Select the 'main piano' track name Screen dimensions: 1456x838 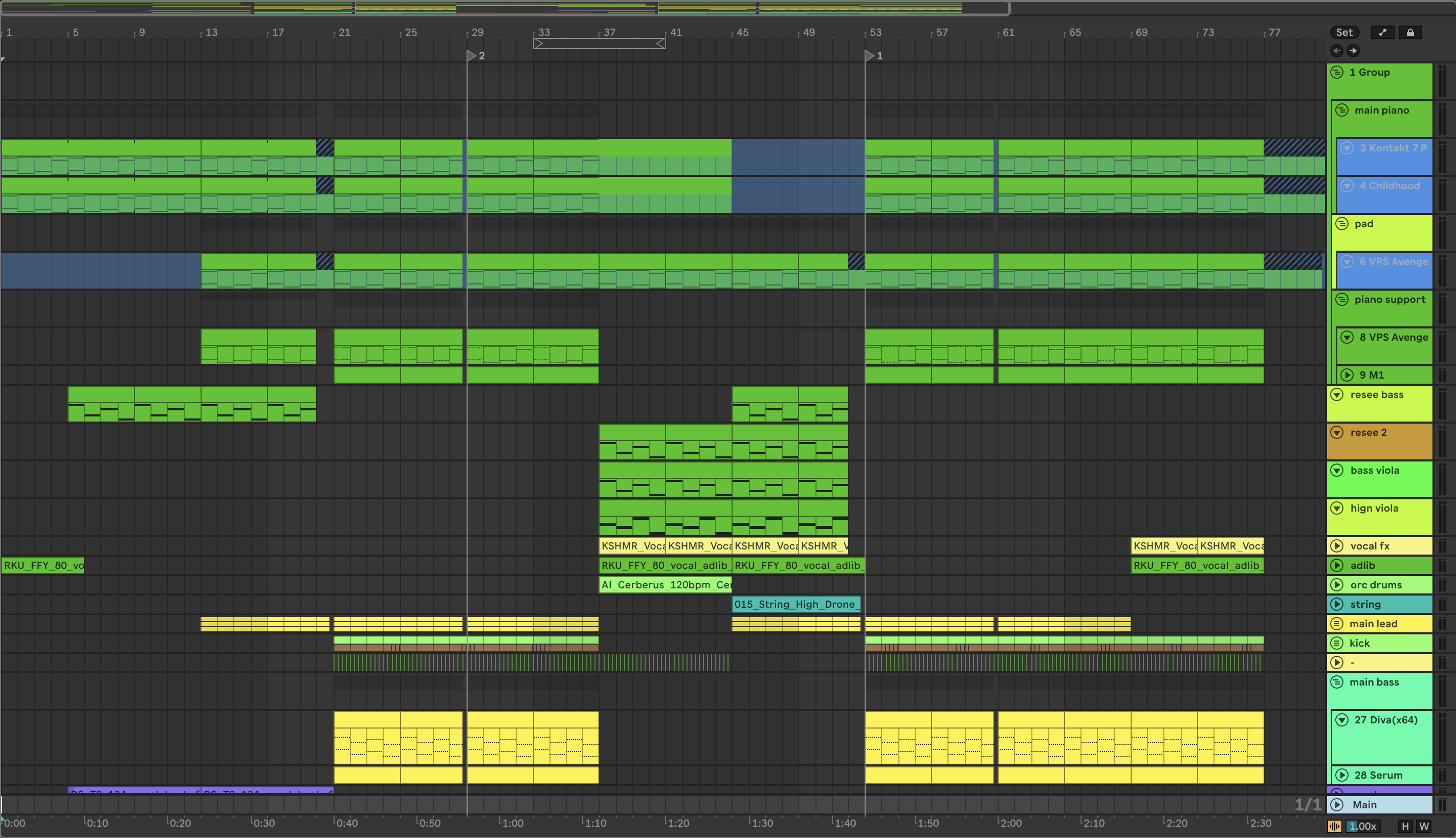[x=1382, y=111]
